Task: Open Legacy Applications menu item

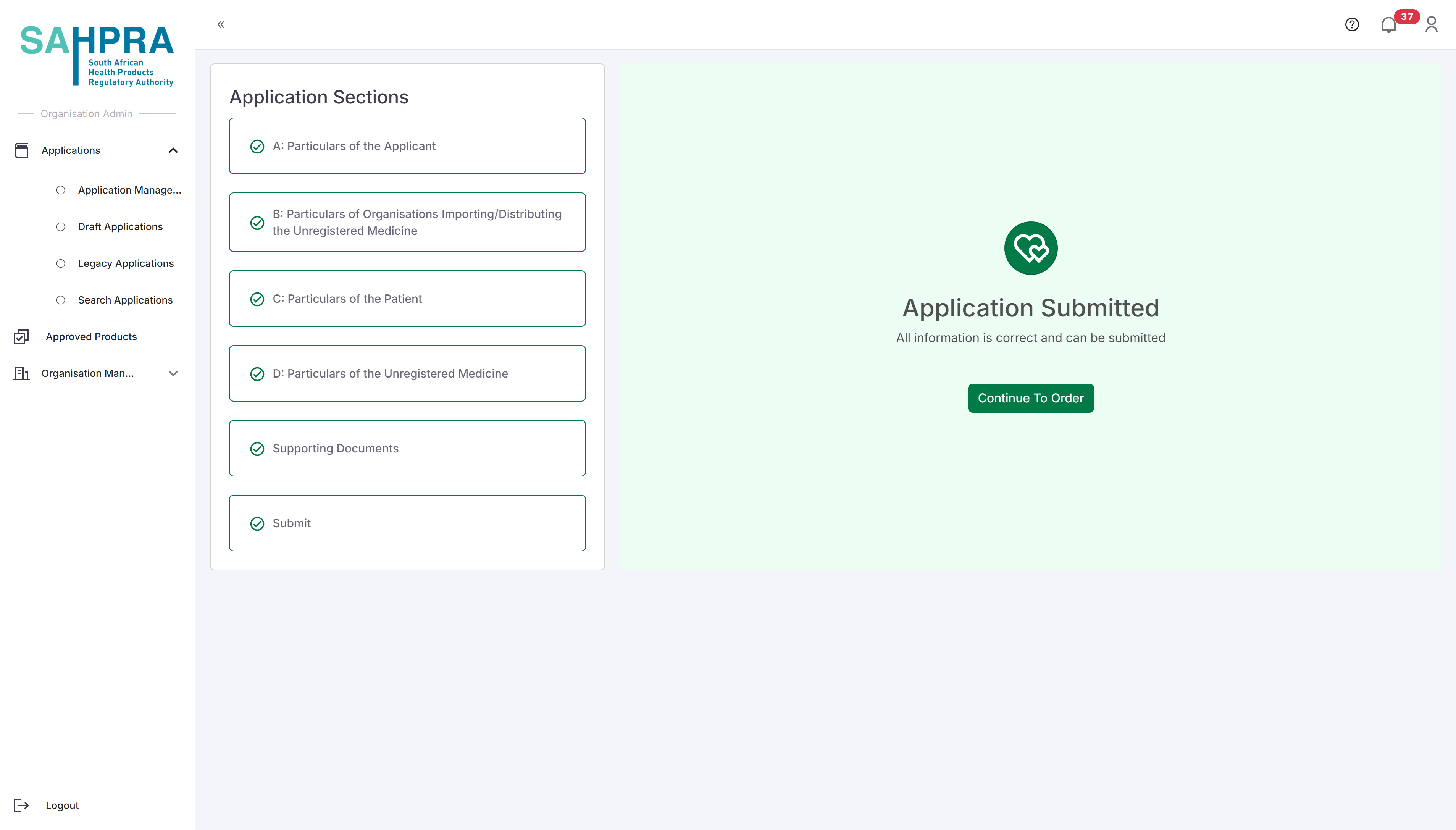Action: click(x=126, y=263)
